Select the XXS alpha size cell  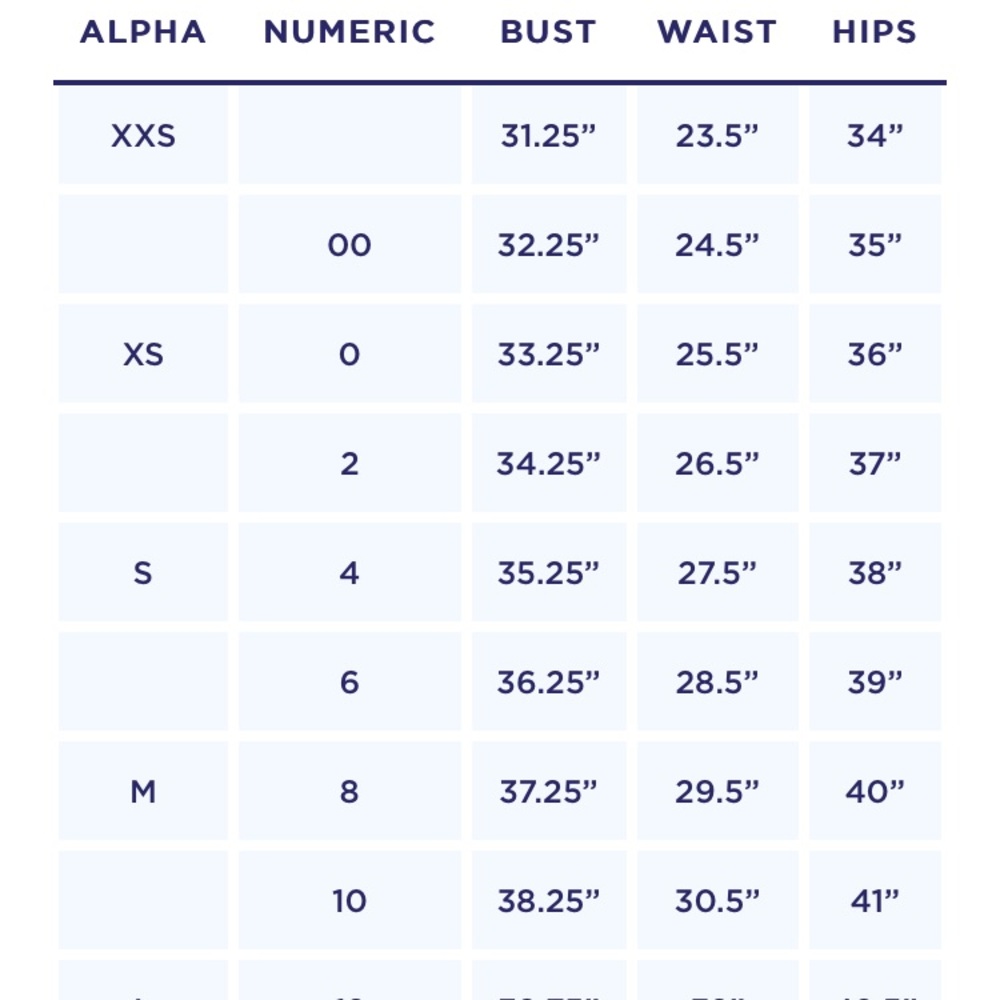pyautogui.click(x=143, y=135)
